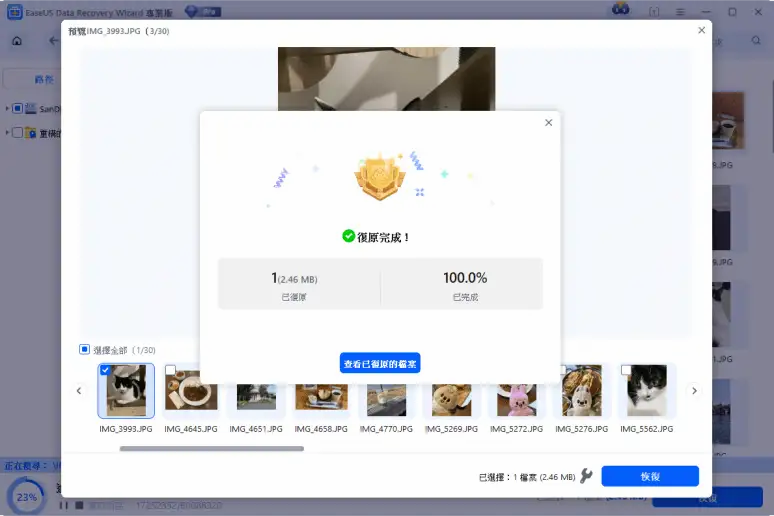774x516 pixels.
Task: Click the thumbnail strip horizontal scrollbar
Action: pos(211,448)
